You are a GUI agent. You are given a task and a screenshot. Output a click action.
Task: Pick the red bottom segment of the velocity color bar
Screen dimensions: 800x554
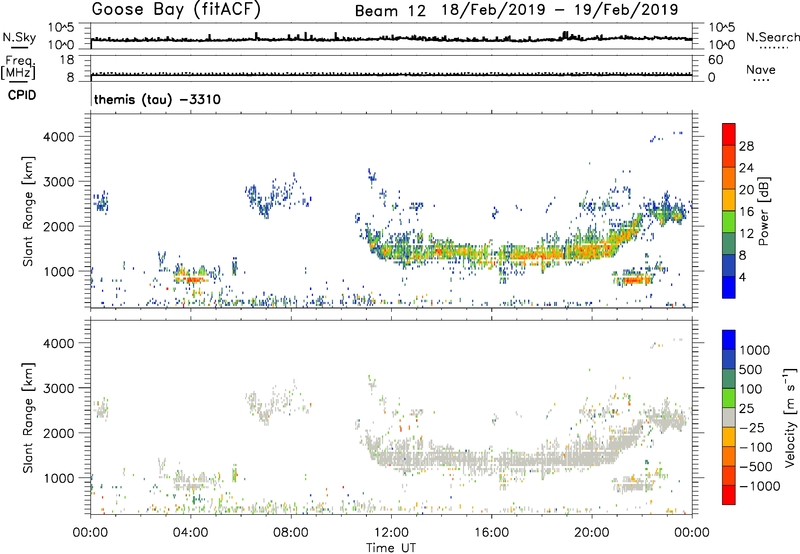tap(729, 495)
